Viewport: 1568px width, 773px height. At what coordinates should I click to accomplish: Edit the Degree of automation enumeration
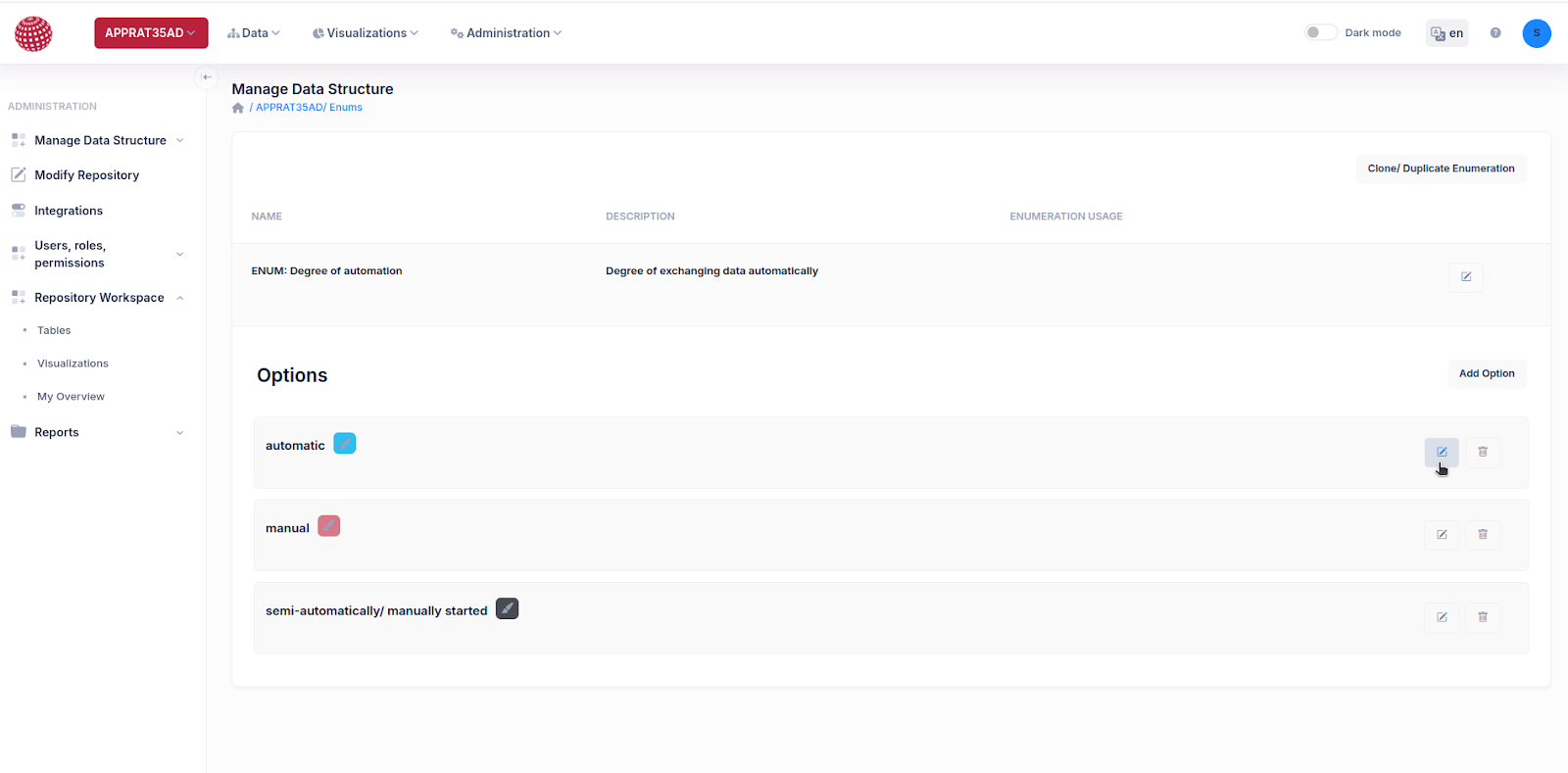pyautogui.click(x=1466, y=277)
